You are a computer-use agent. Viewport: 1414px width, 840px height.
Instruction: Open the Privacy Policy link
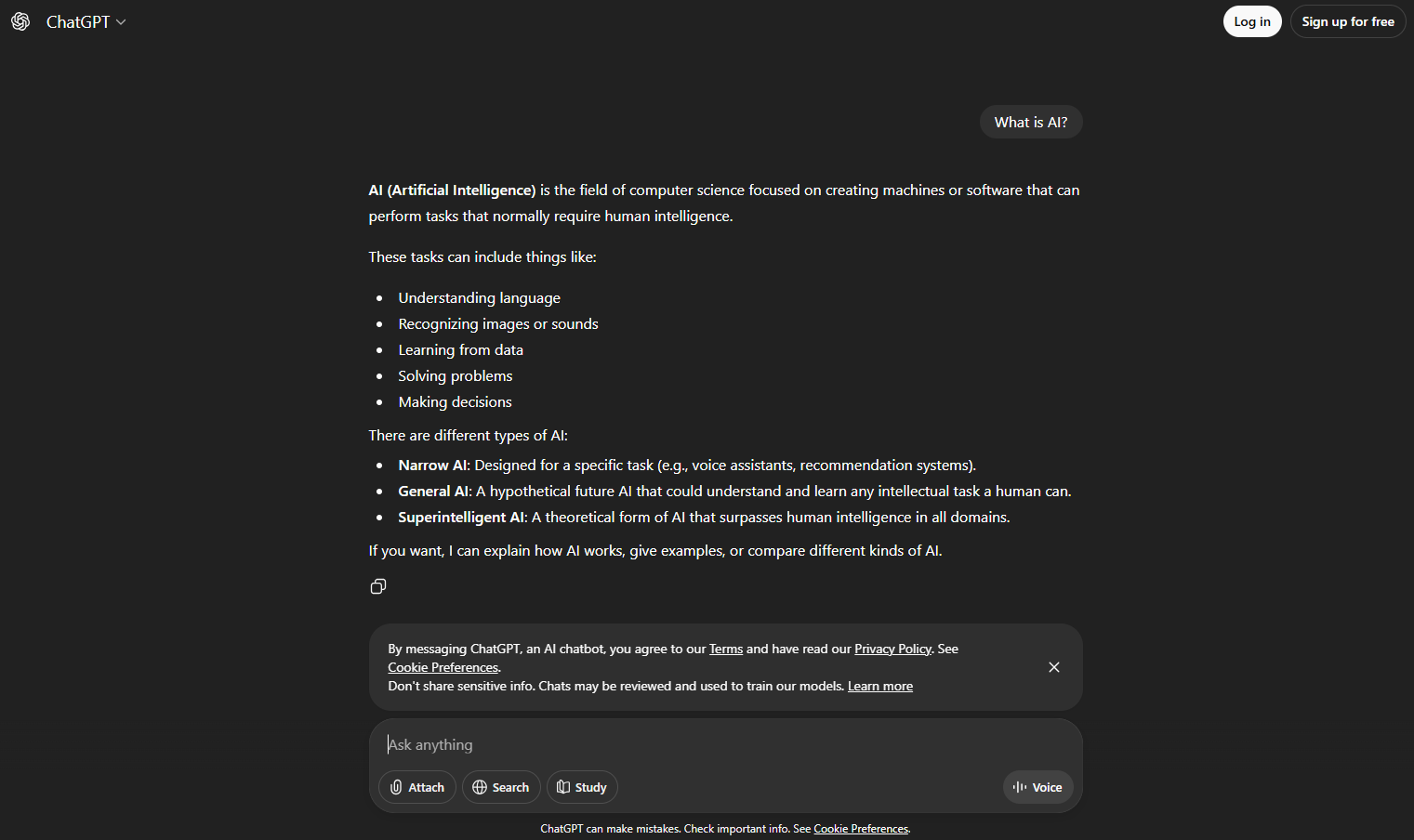tap(892, 649)
